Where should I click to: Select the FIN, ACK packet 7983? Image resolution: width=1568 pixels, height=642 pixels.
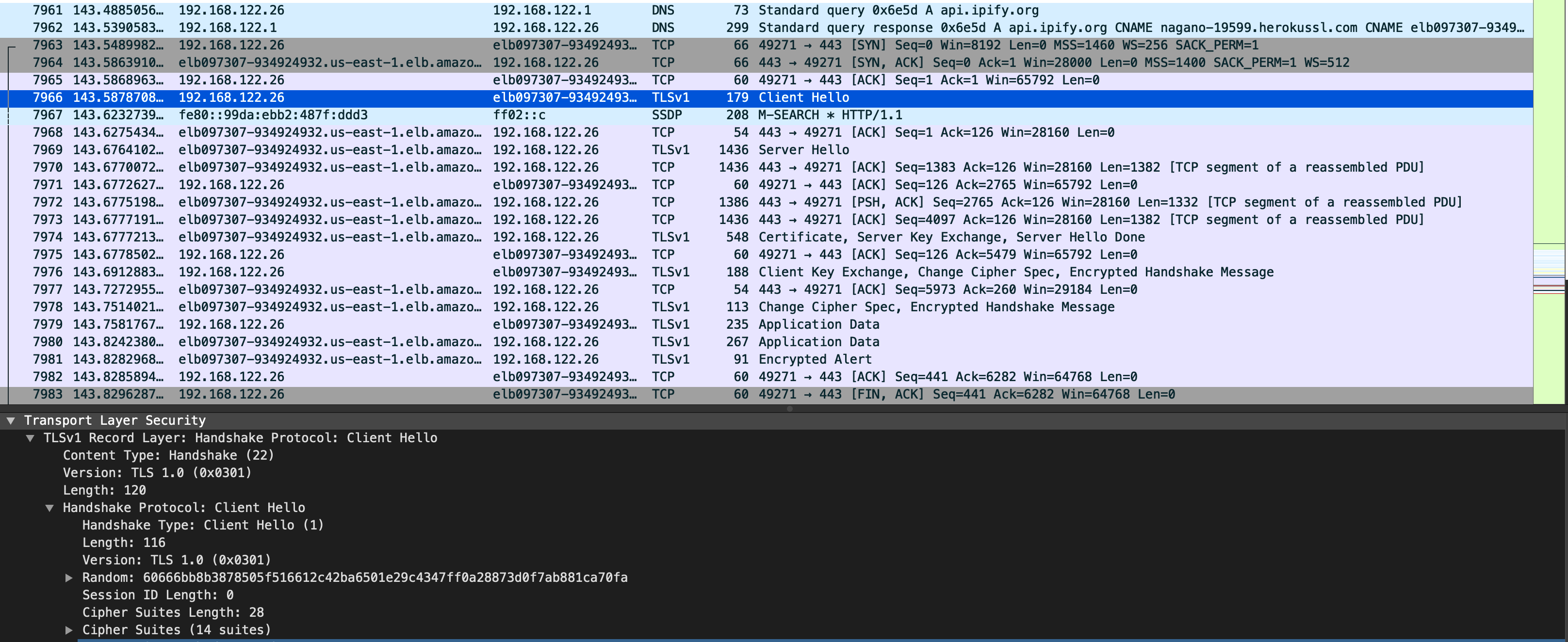(426, 394)
